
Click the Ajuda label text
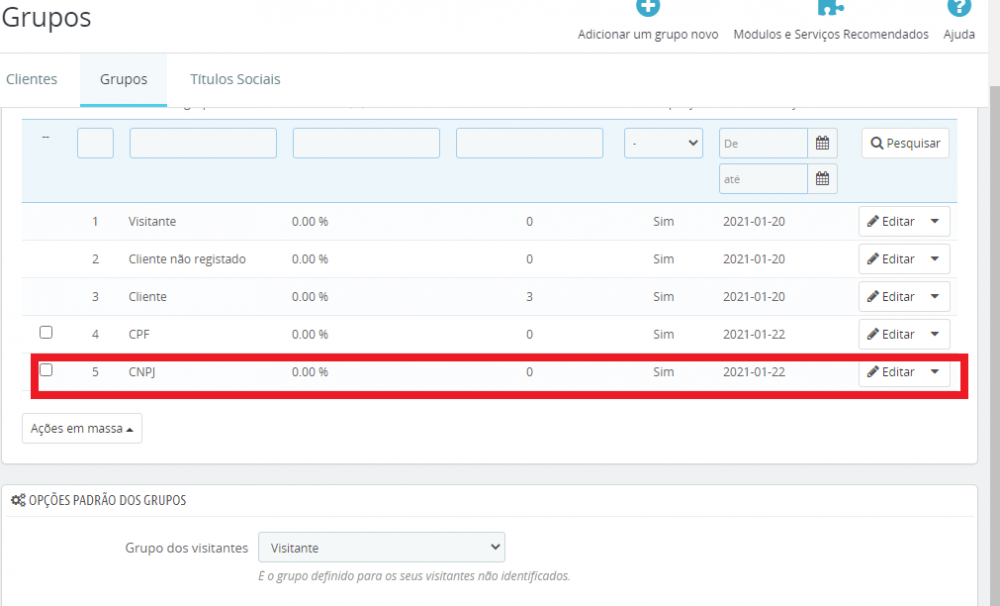click(959, 34)
